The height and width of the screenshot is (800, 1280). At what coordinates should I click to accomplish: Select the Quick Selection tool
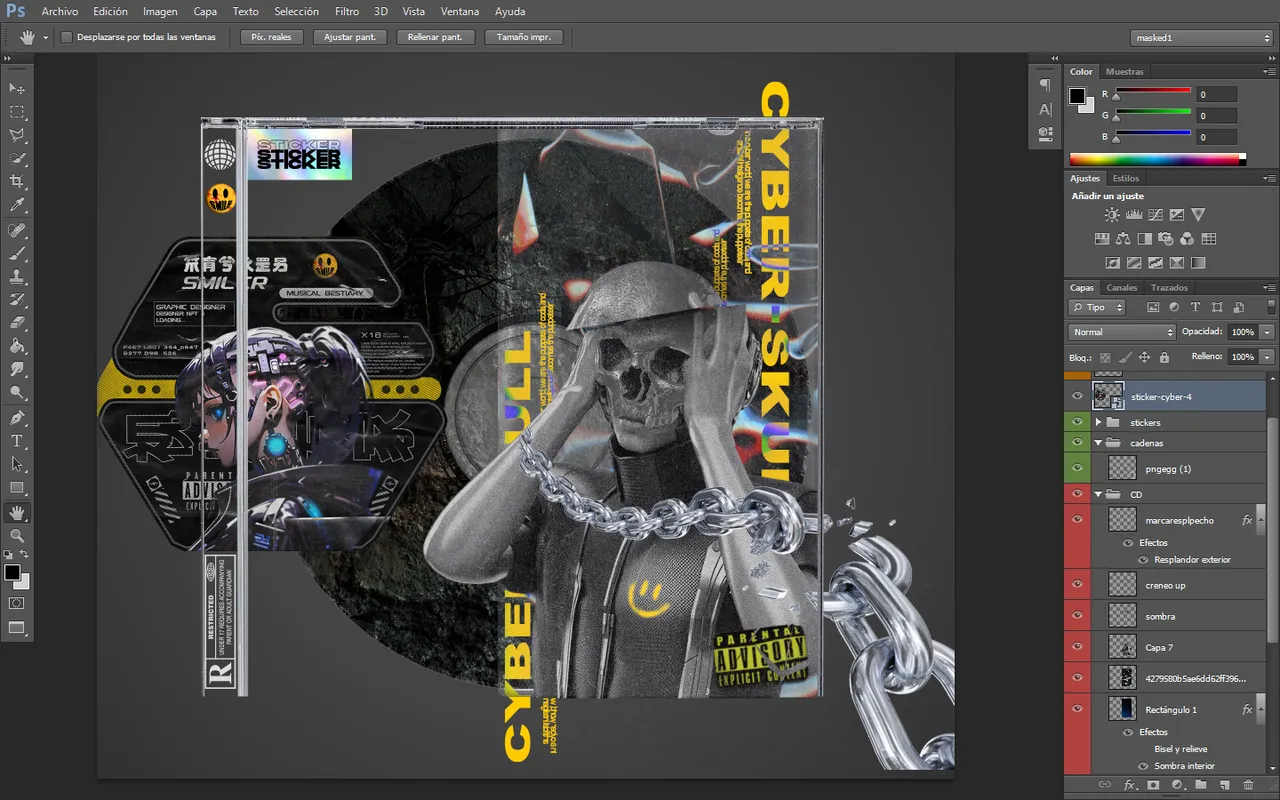click(x=17, y=158)
